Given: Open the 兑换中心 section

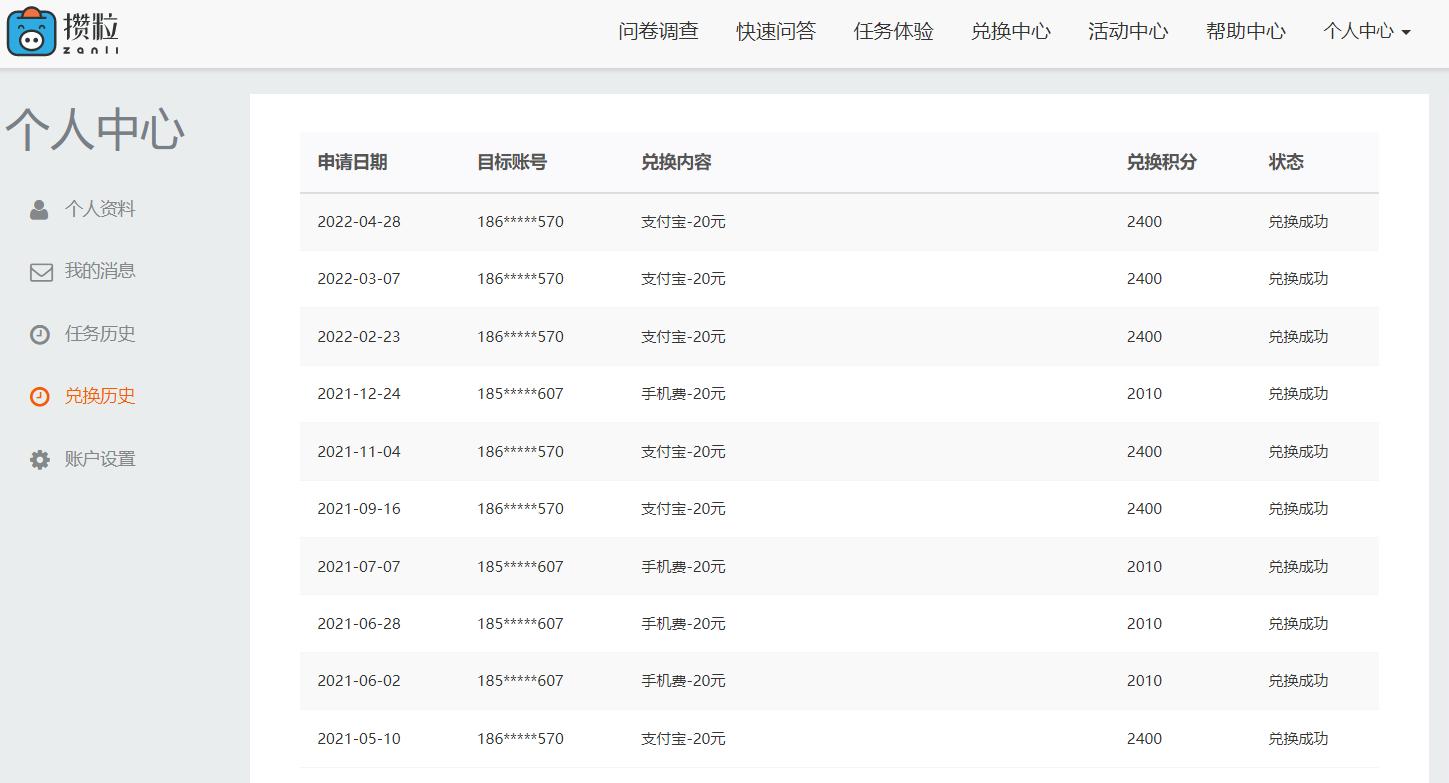Looking at the screenshot, I should pyautogui.click(x=1011, y=31).
